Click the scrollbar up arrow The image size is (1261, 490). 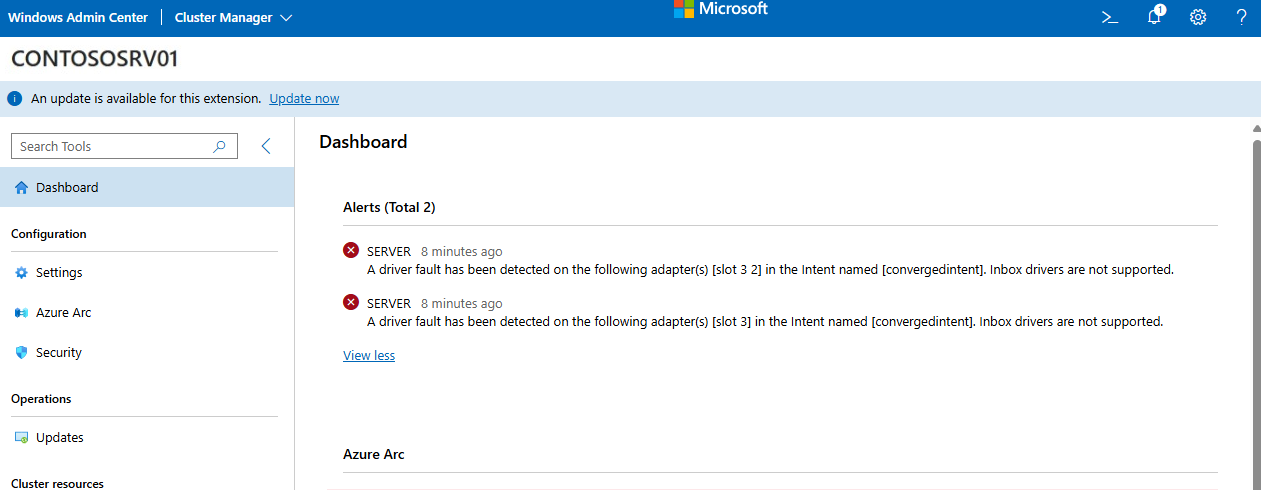click(1257, 128)
